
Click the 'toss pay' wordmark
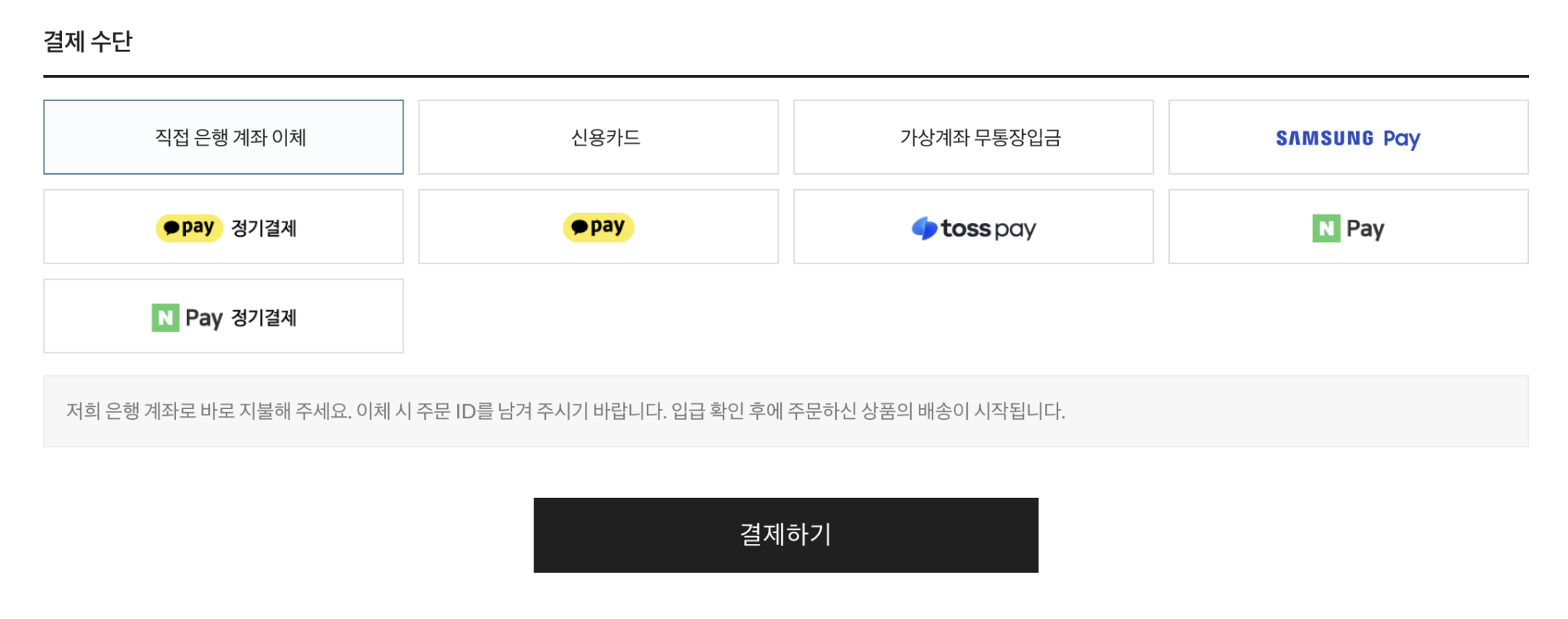[988, 228]
